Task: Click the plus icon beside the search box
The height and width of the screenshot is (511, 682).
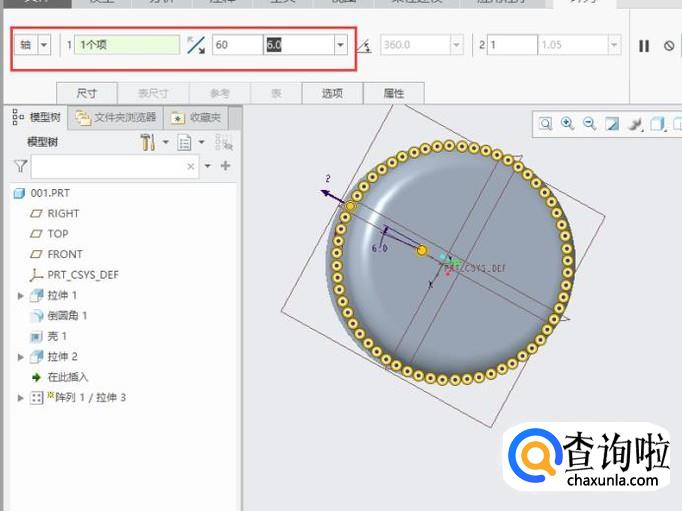Action: [225, 166]
